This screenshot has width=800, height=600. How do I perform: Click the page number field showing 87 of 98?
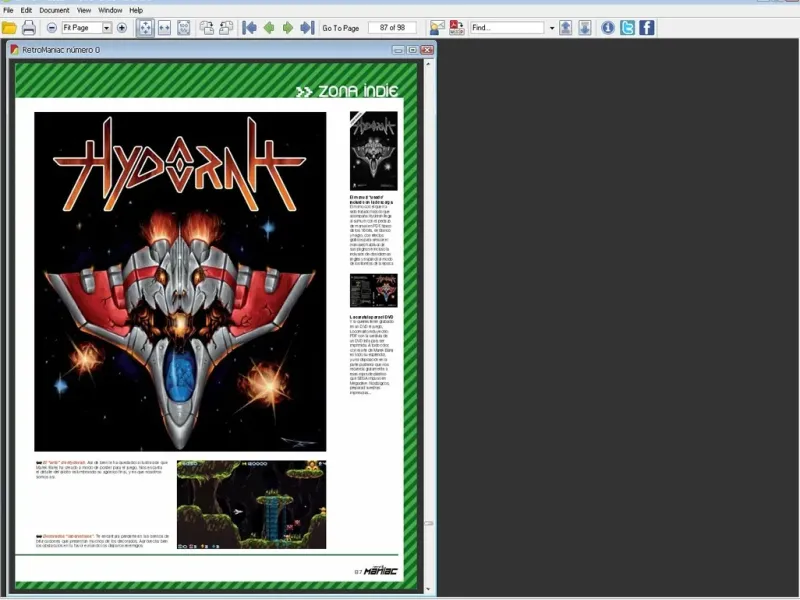(392, 28)
